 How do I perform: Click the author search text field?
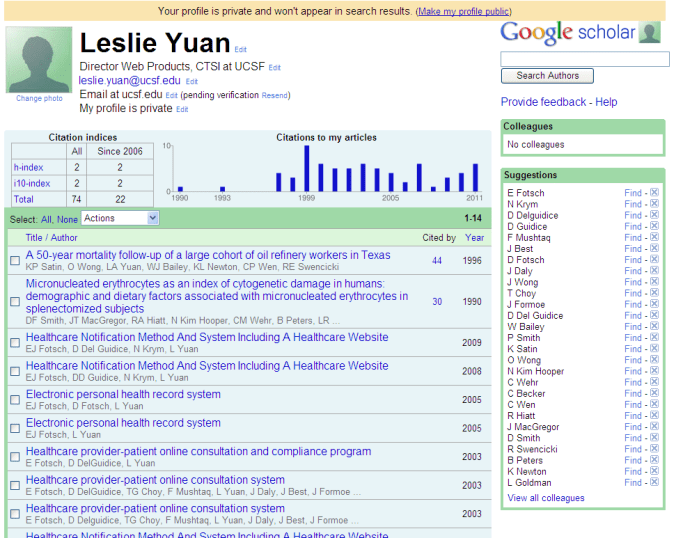pyautogui.click(x=585, y=59)
